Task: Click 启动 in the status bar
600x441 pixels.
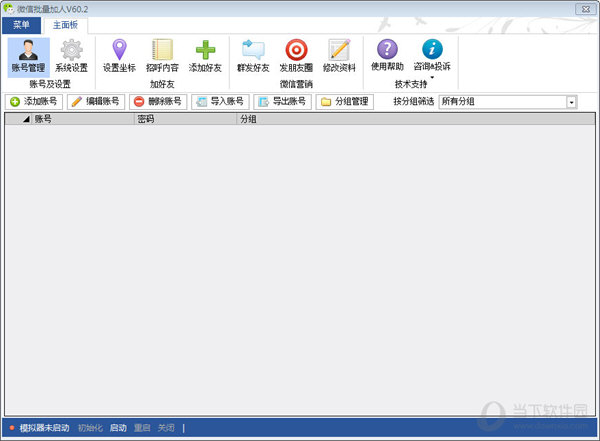Action: click(118, 428)
